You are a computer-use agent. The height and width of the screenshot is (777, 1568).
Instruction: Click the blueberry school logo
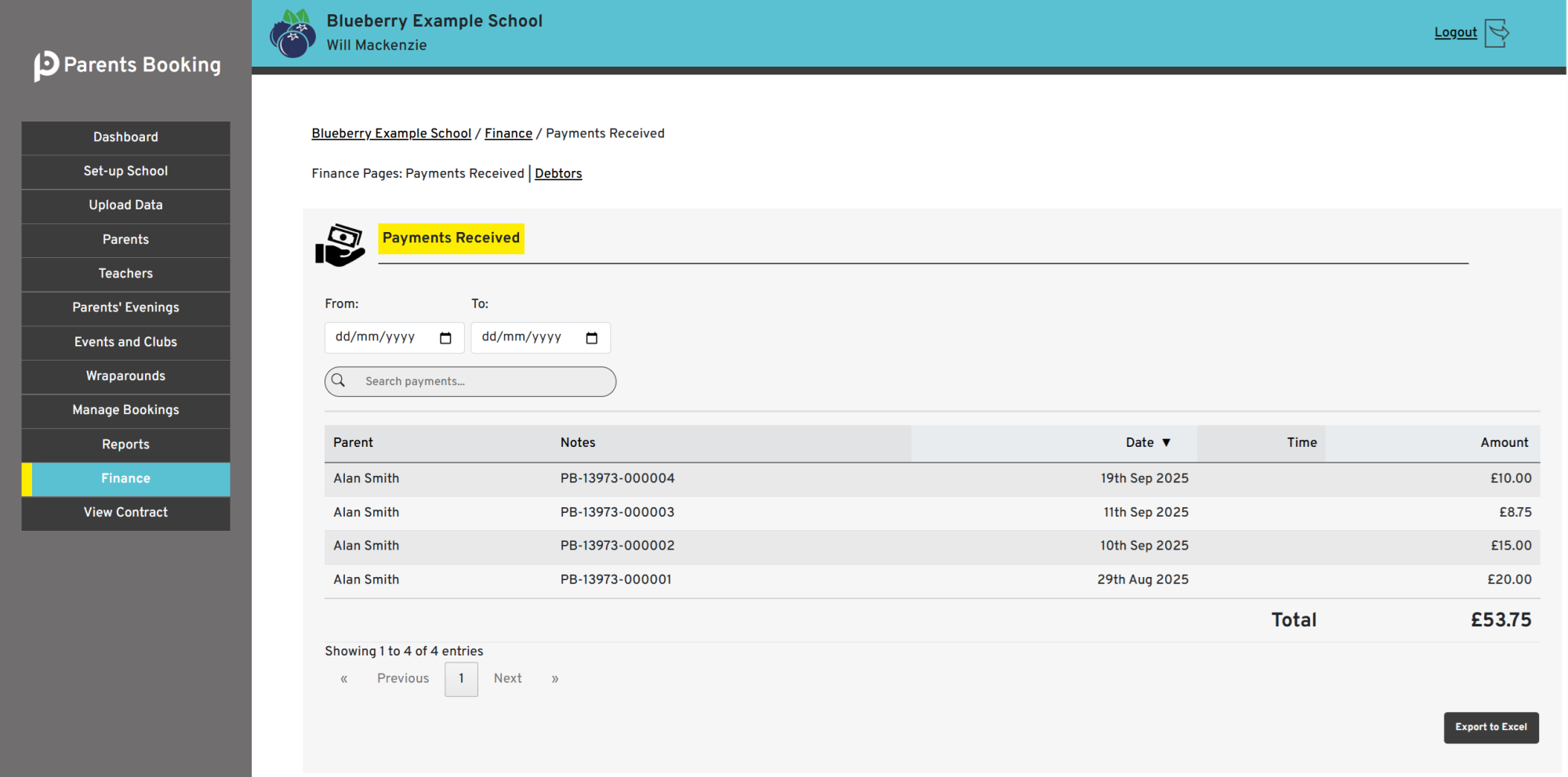[292, 34]
